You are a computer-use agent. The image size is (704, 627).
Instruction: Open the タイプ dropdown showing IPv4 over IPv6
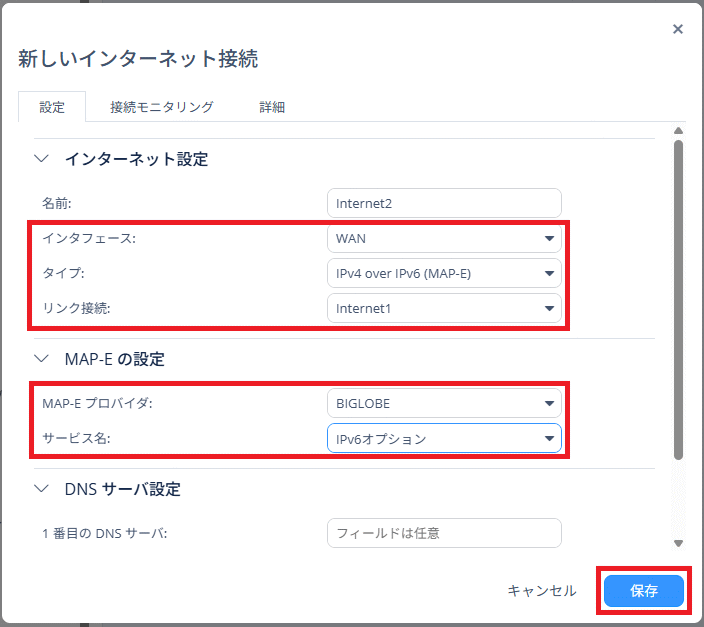[x=443, y=273]
